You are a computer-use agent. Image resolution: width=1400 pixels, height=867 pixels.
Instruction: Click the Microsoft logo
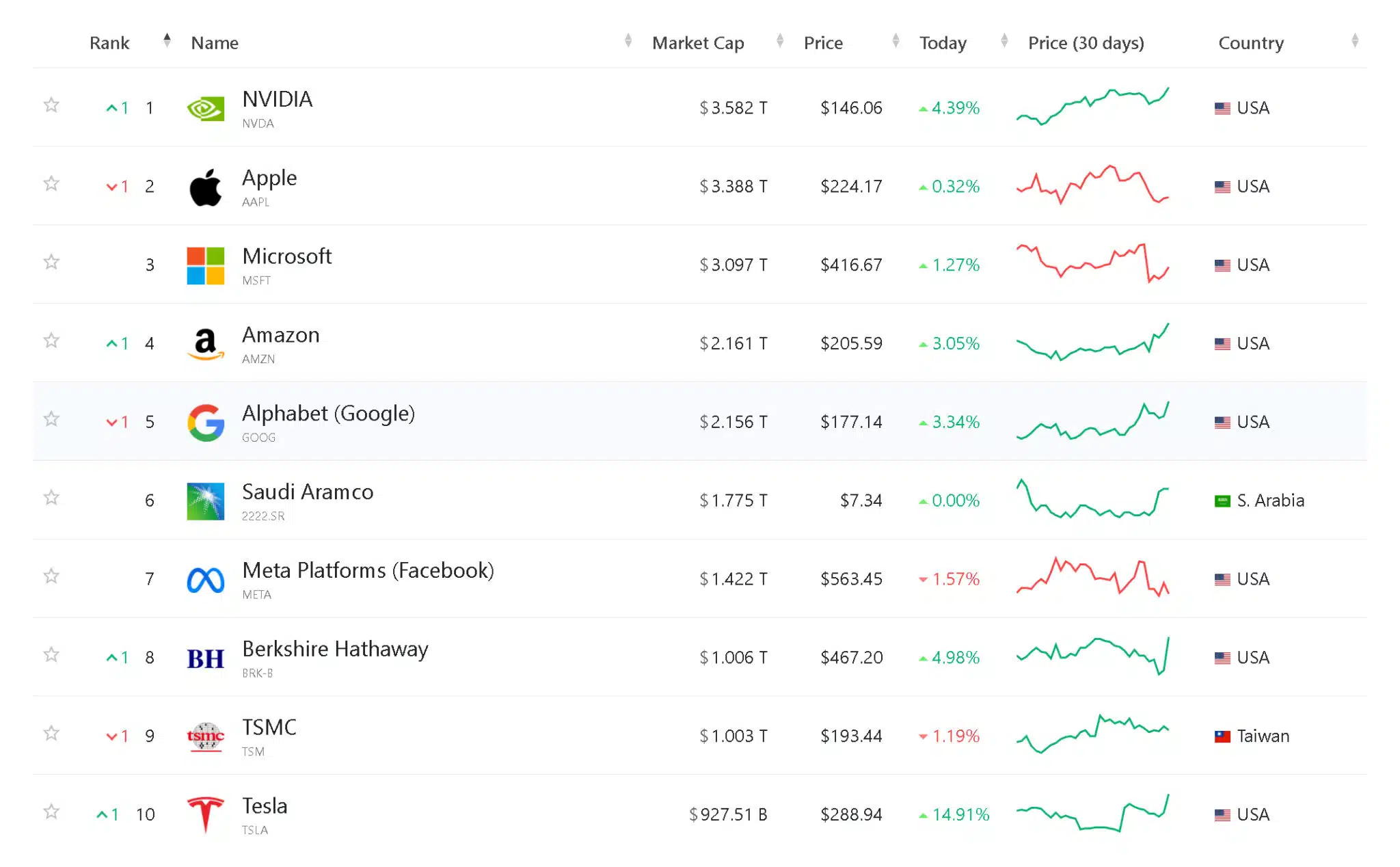[204, 265]
